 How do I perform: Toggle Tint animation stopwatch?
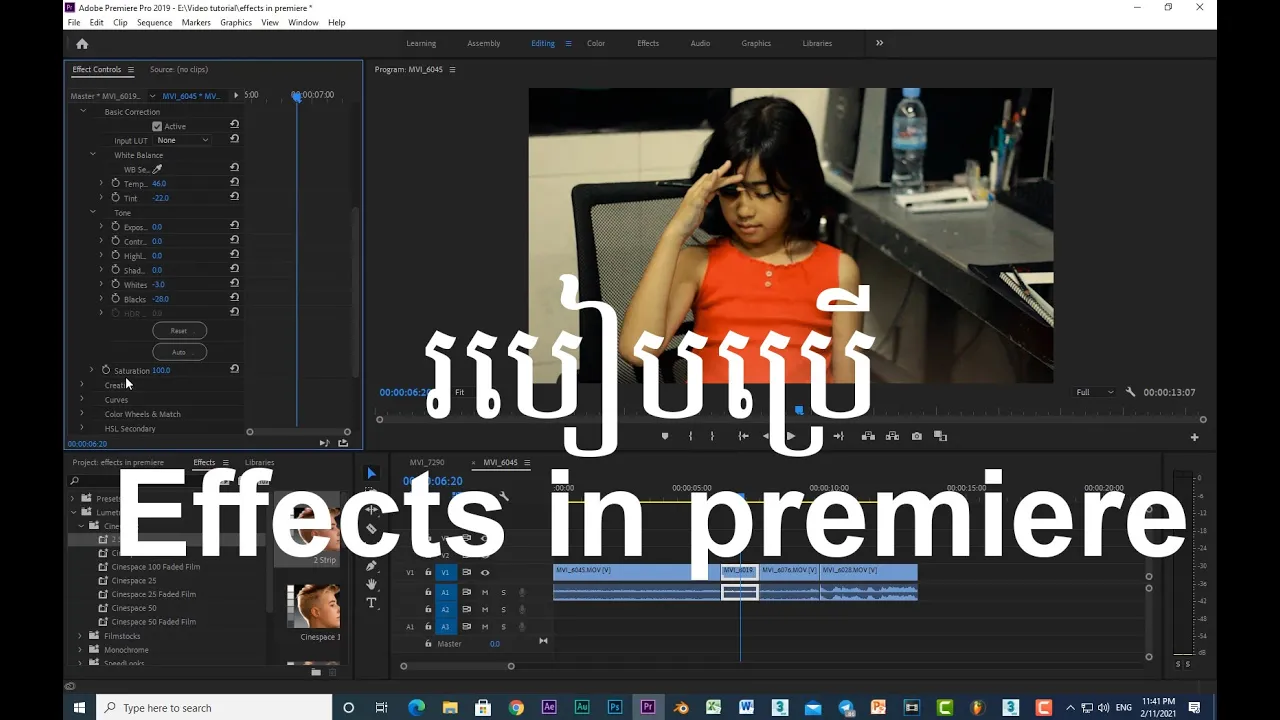tap(115, 198)
